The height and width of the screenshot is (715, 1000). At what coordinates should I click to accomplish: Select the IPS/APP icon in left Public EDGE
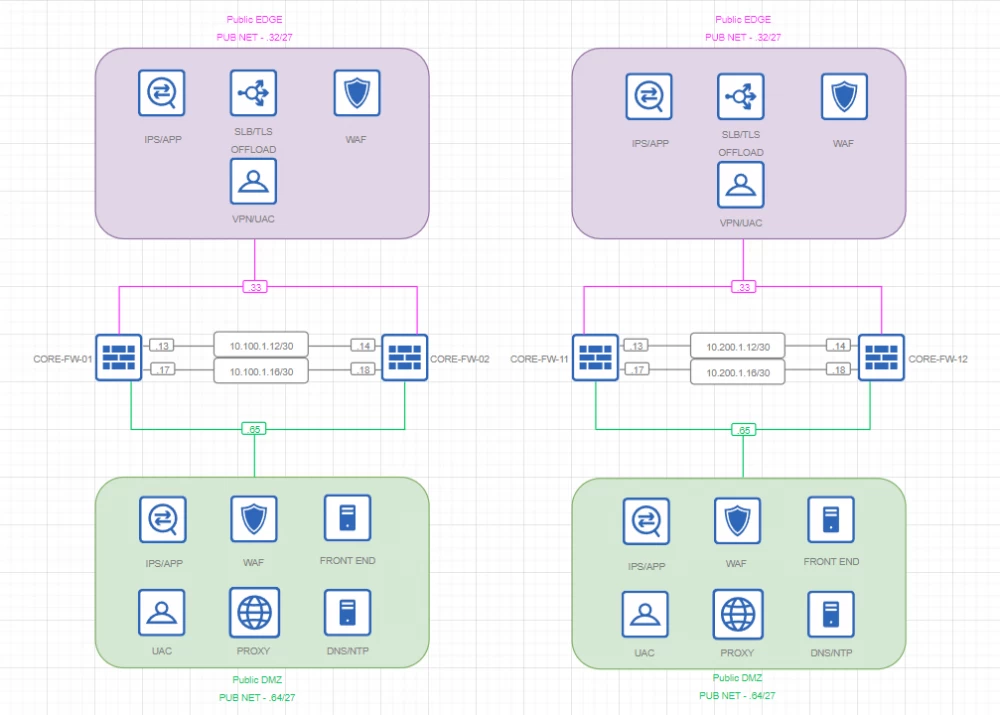160,91
